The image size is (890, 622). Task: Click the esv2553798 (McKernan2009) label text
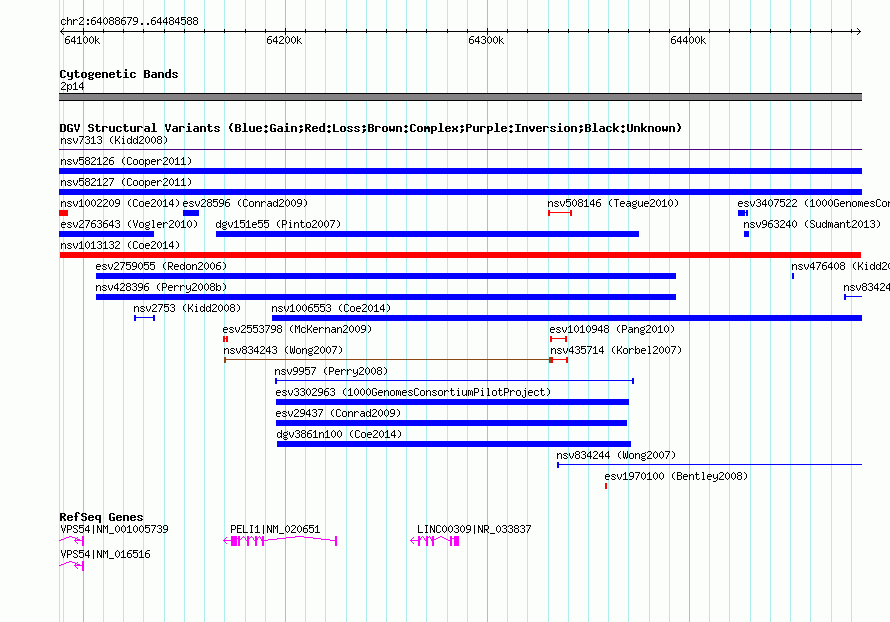[x=297, y=329]
